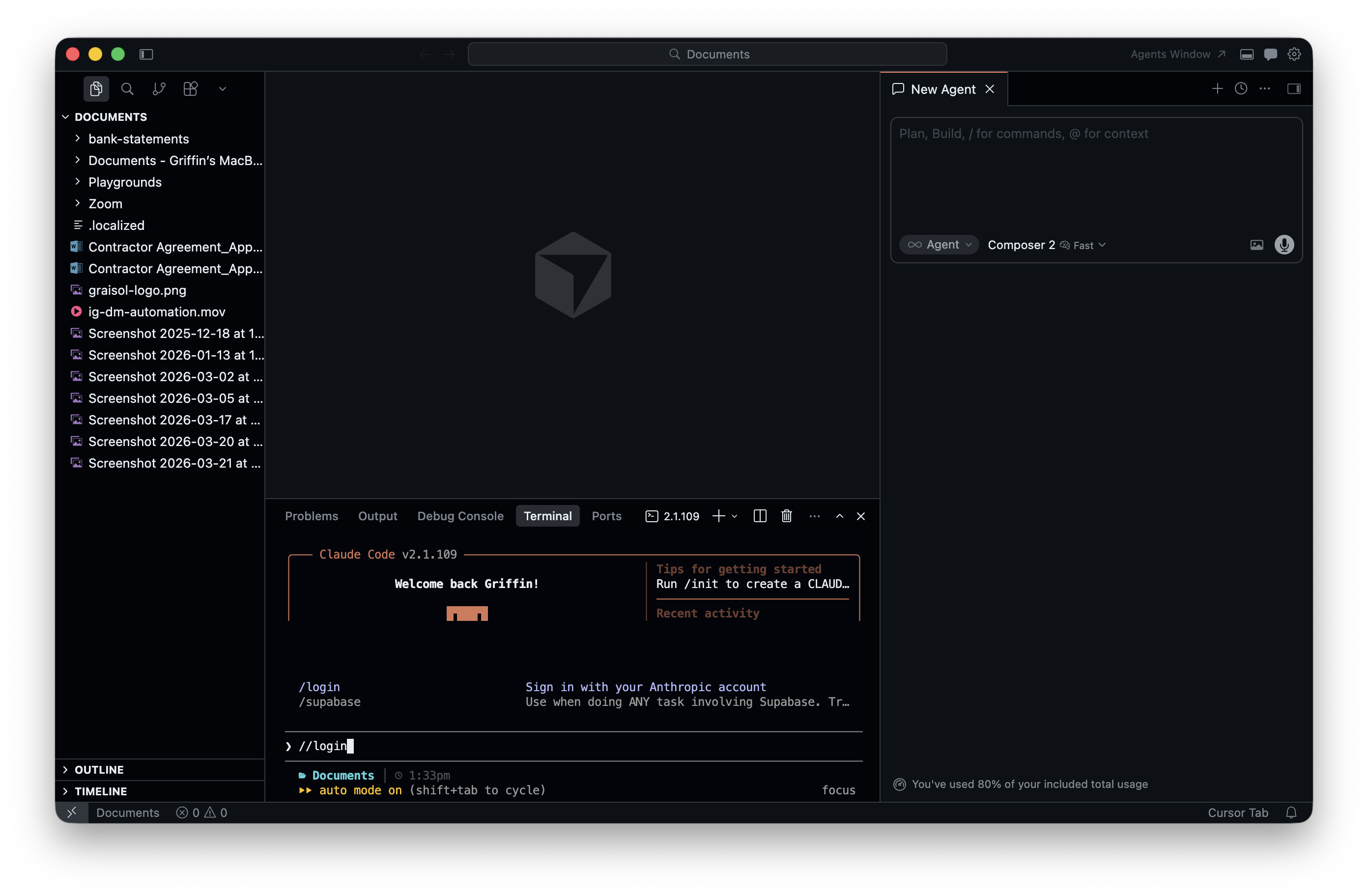Split the terminal with the split icon
Viewport: 1368px width, 896px height.
click(759, 515)
